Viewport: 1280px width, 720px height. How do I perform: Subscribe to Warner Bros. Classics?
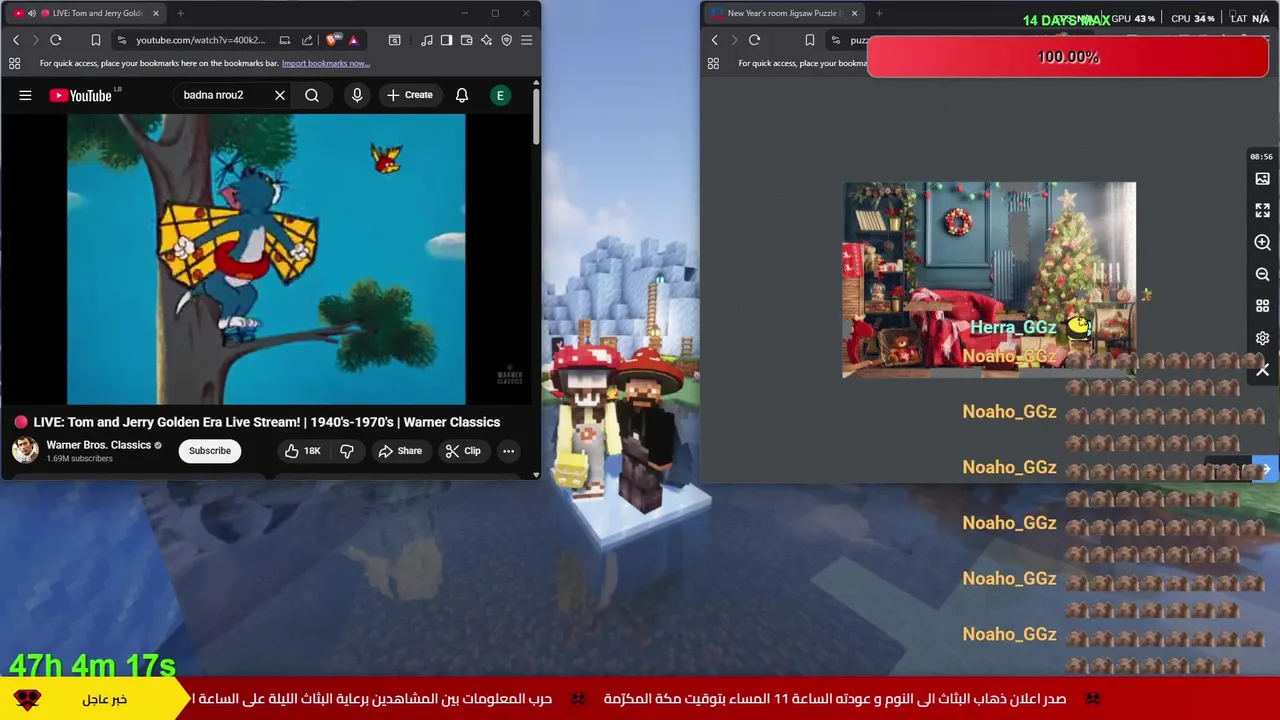tap(210, 451)
